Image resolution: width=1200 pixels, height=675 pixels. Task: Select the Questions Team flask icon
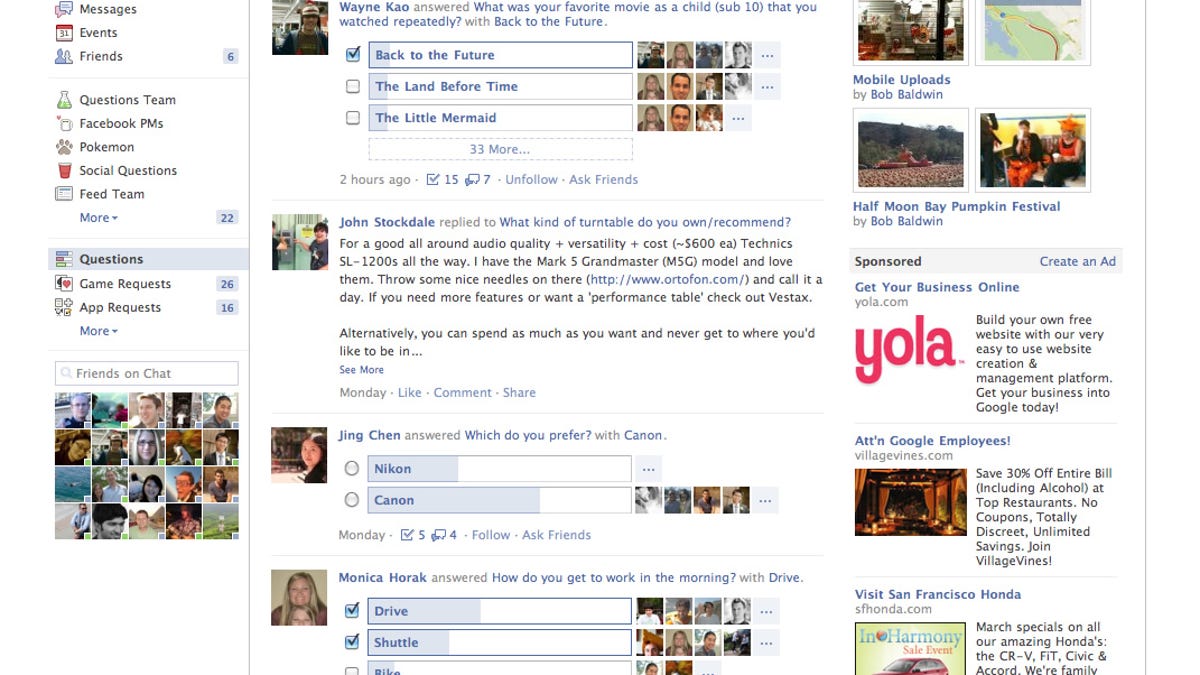(64, 100)
